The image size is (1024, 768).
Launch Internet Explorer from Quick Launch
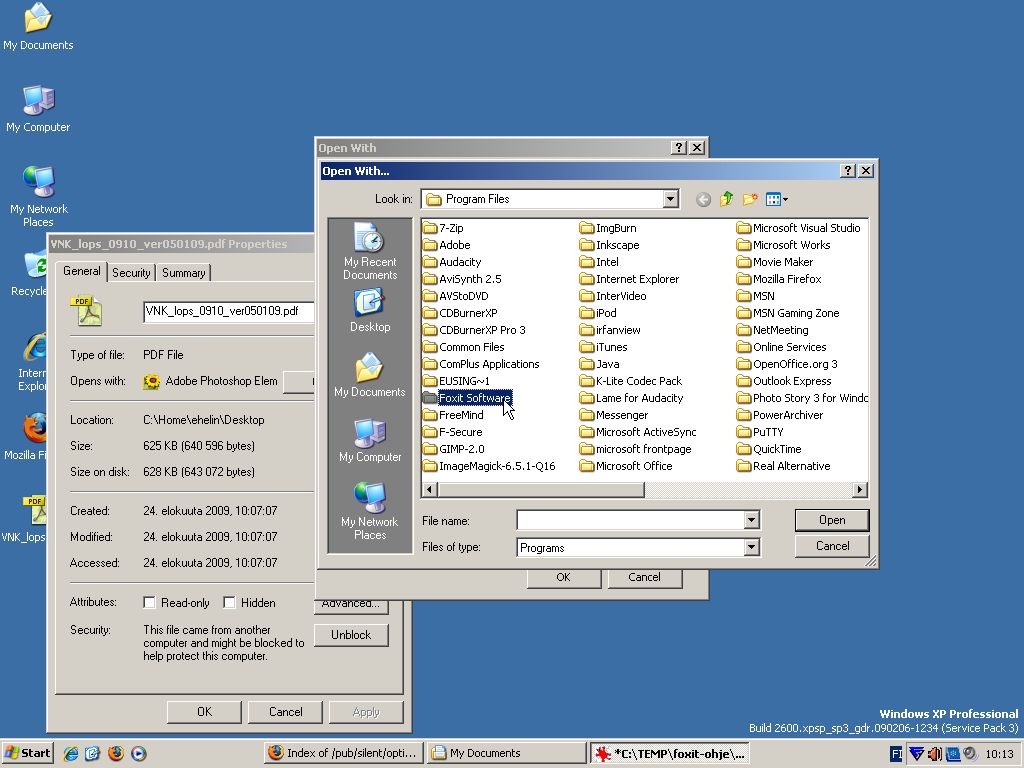tap(71, 753)
